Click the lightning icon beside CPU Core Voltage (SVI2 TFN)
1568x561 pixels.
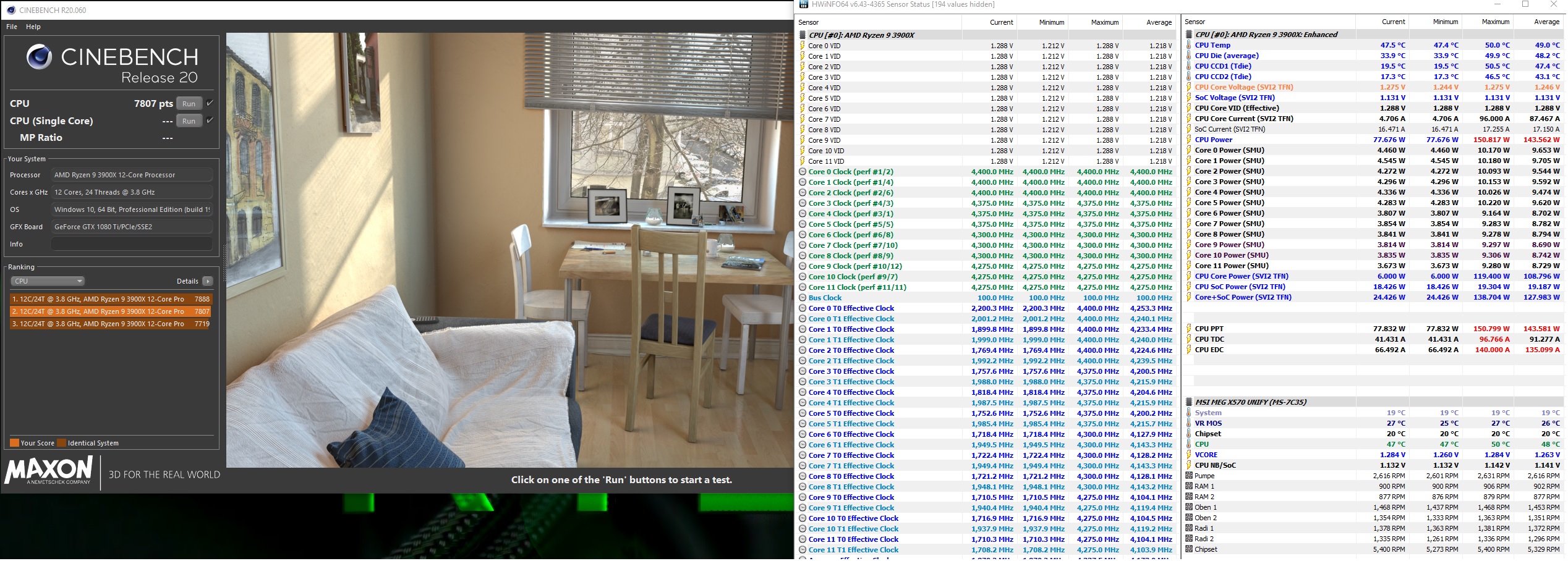1189,87
